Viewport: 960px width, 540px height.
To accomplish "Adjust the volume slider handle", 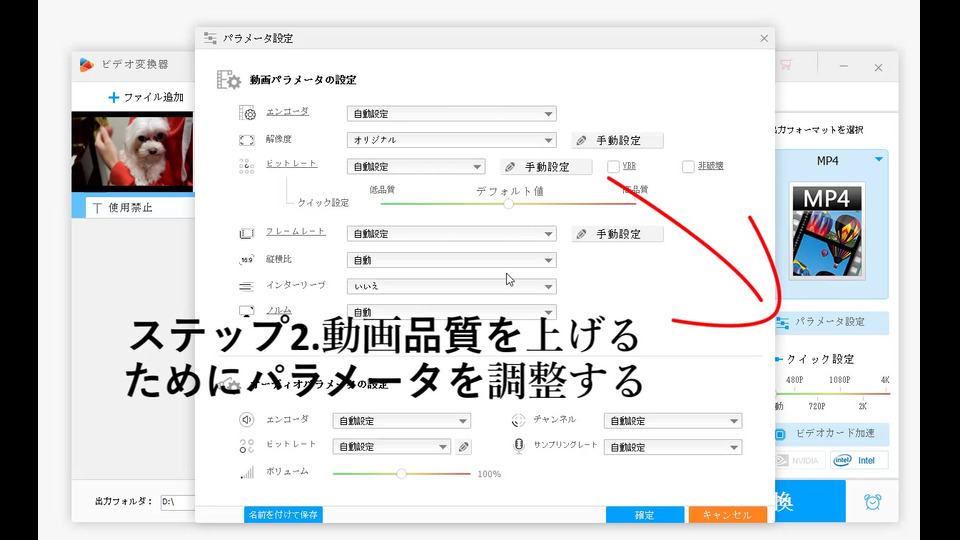I will point(401,473).
